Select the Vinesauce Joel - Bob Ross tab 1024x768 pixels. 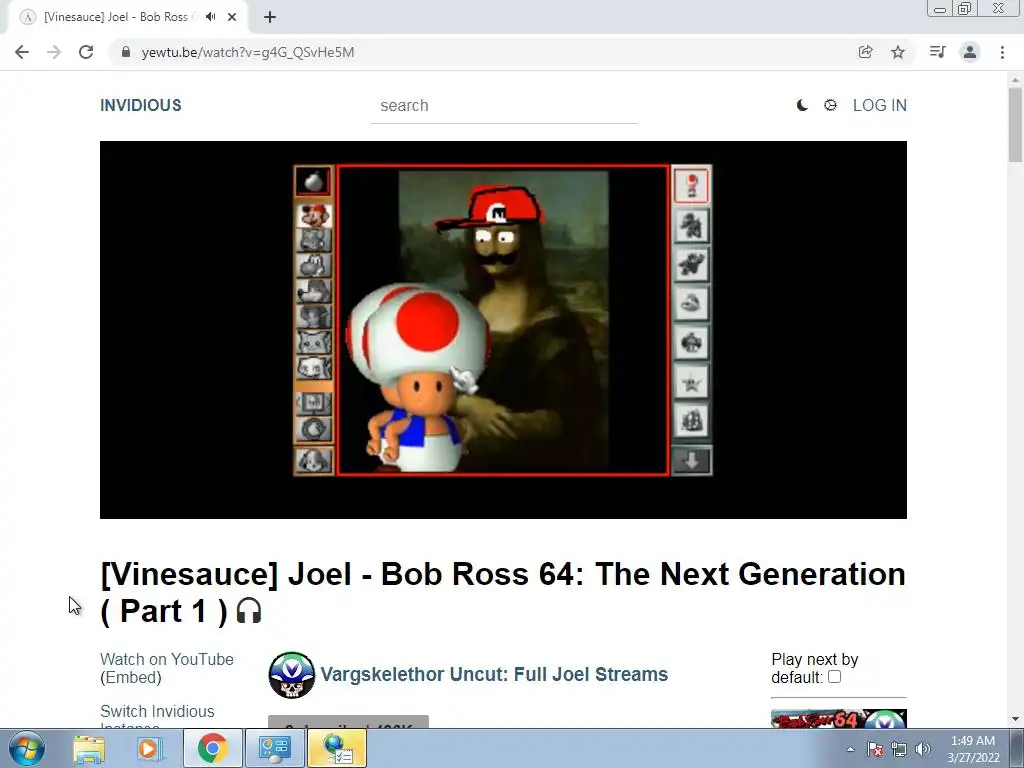(x=116, y=17)
